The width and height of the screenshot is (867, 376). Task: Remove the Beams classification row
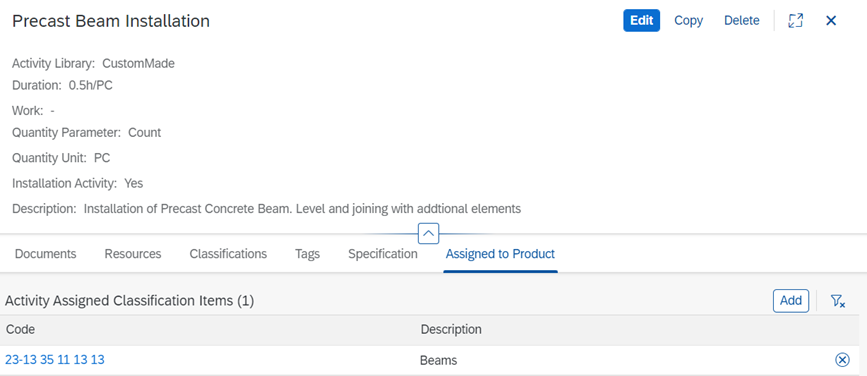(841, 360)
